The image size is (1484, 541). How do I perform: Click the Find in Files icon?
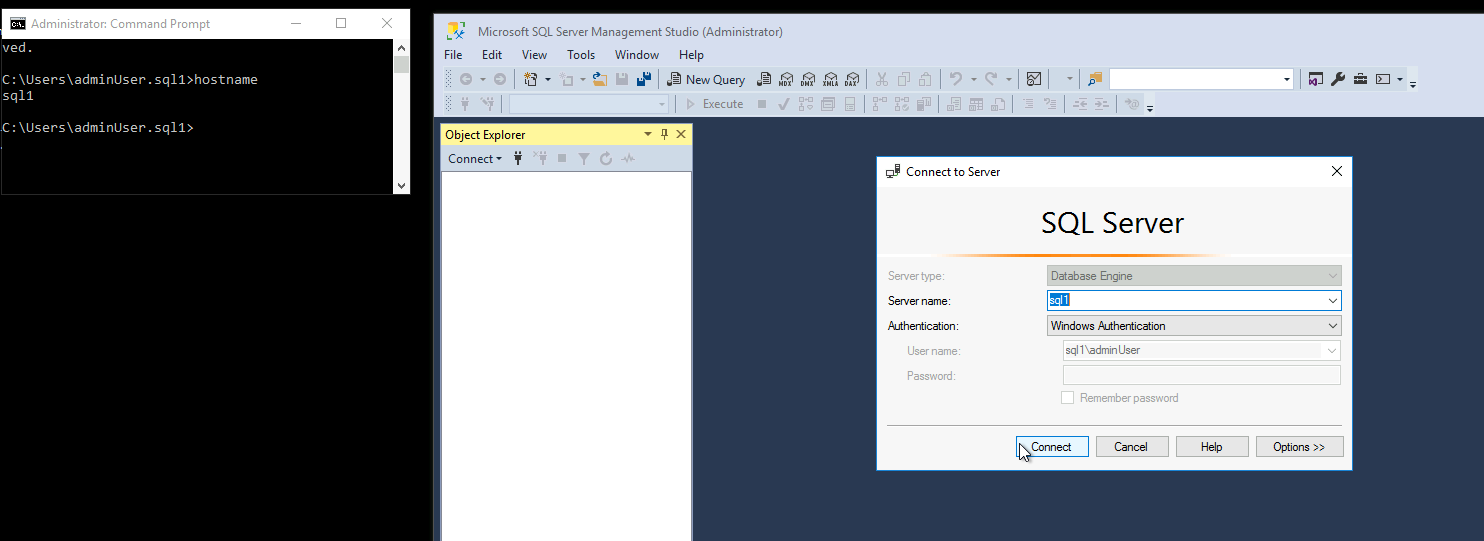pos(1095,79)
